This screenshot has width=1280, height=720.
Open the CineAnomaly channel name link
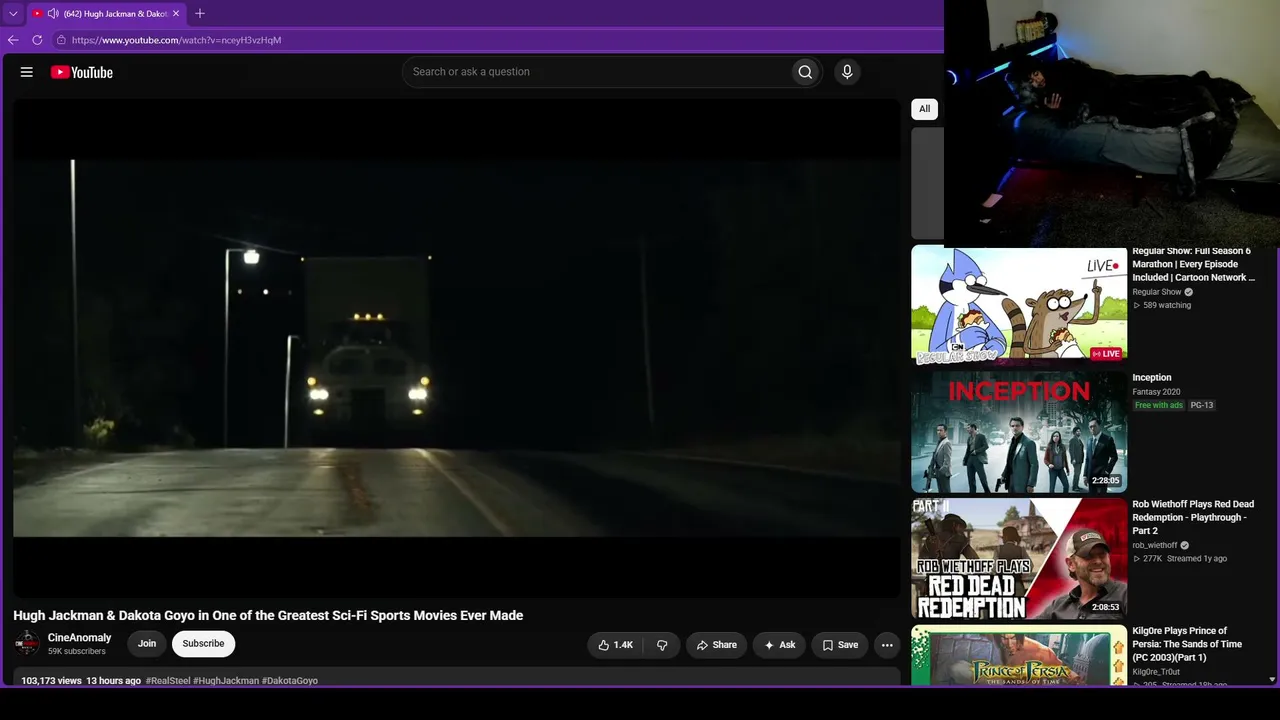pyautogui.click(x=80, y=638)
